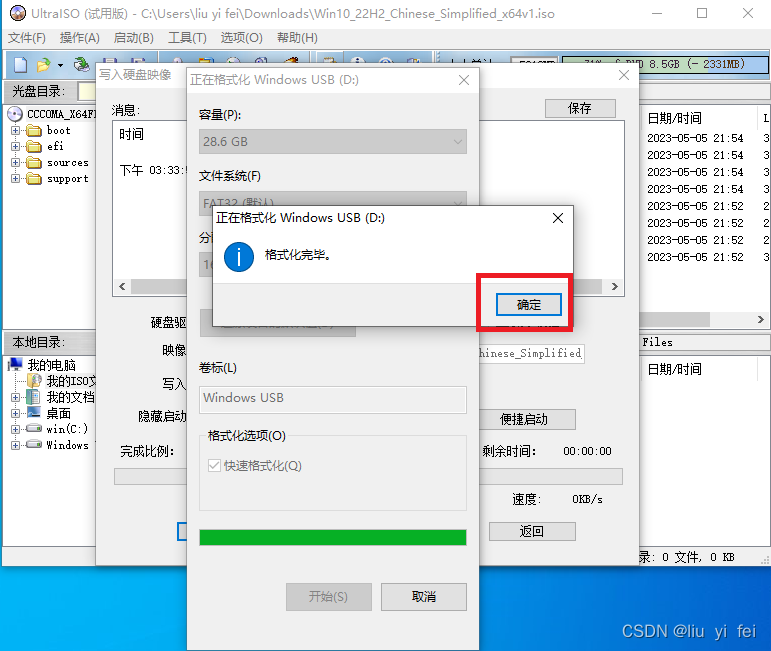Expand the boot folder node

click(x=15, y=131)
